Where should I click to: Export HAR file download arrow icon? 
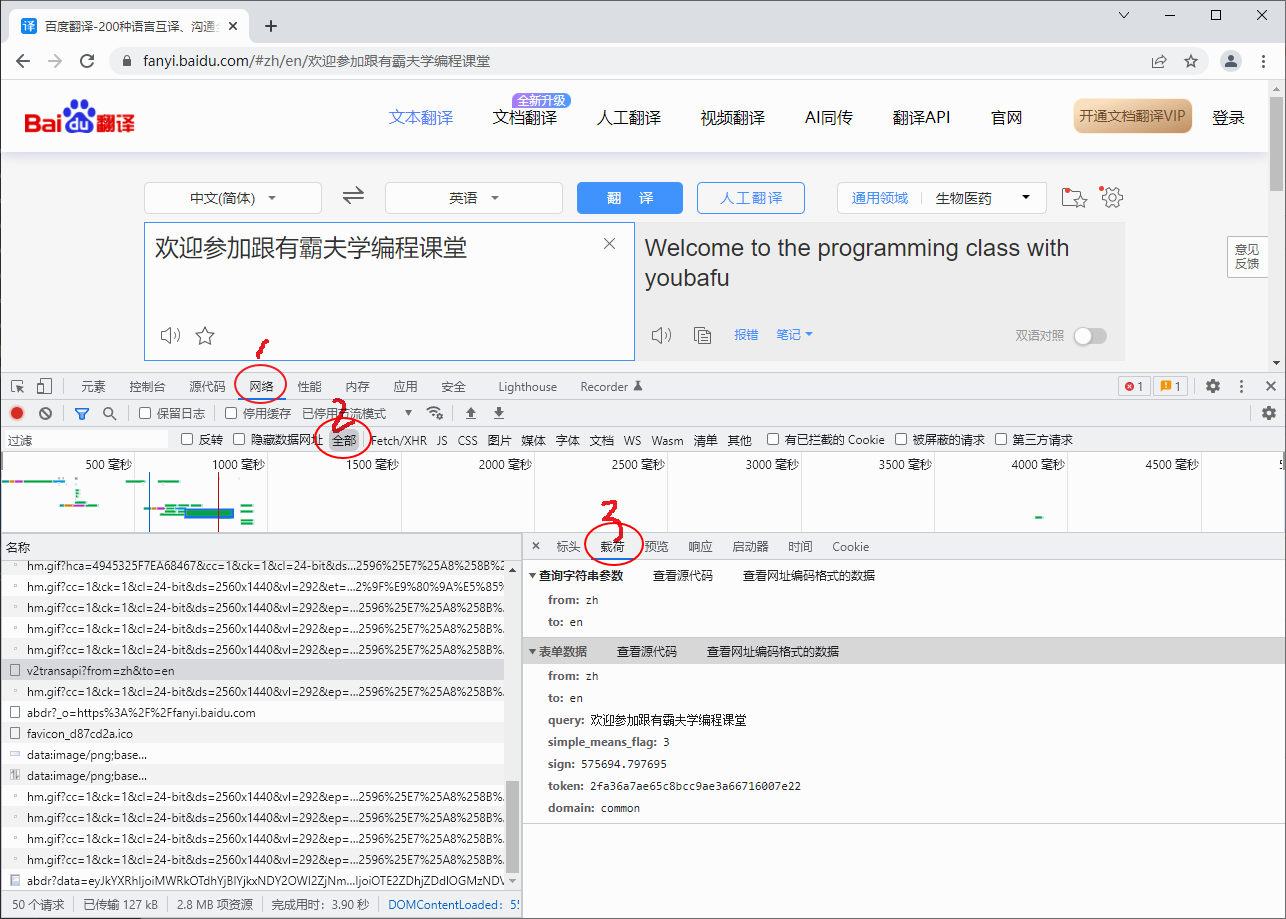(499, 413)
